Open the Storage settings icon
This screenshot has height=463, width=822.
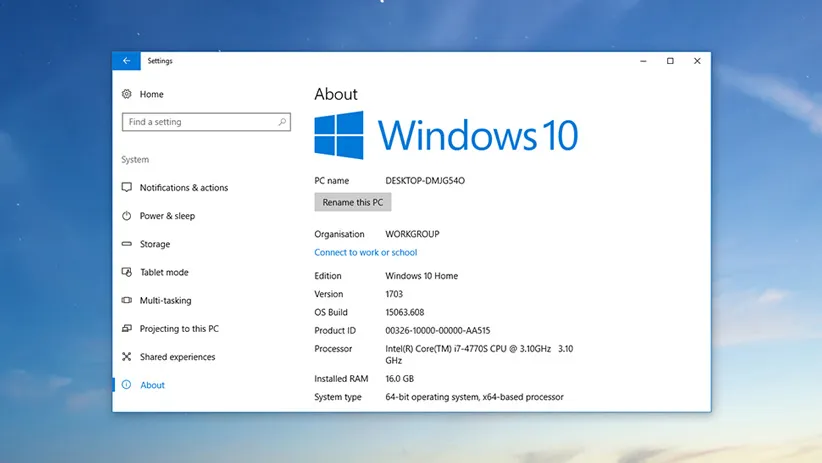click(x=127, y=244)
